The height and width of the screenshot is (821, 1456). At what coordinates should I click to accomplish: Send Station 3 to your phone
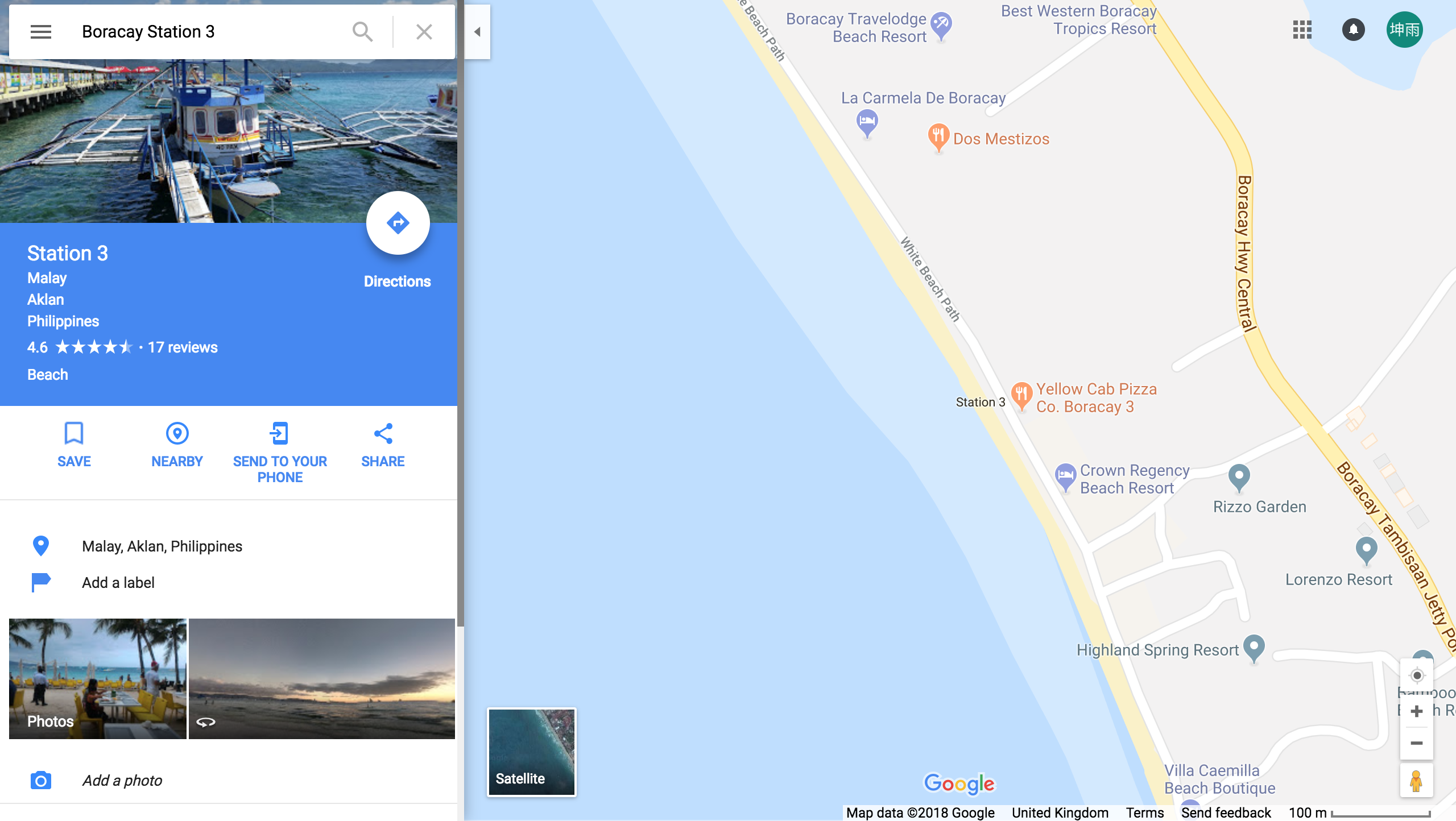click(x=280, y=453)
